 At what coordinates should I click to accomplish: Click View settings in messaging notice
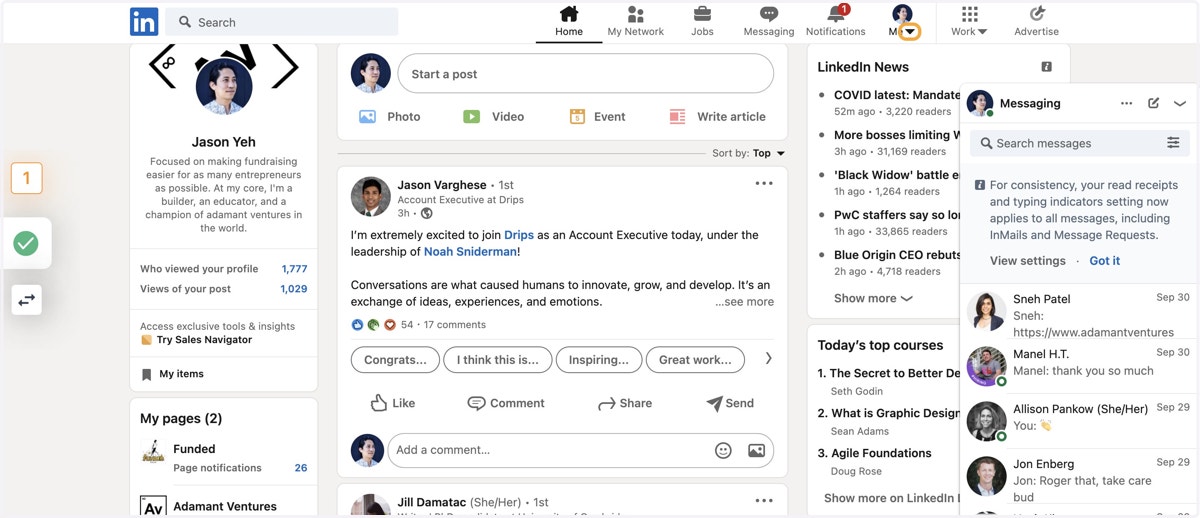(x=1028, y=261)
